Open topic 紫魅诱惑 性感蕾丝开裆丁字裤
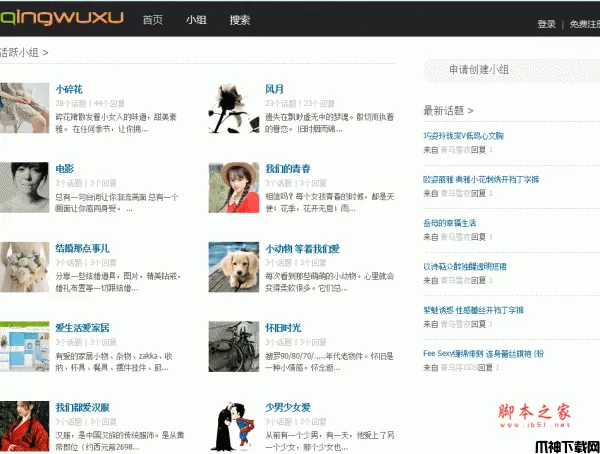 (x=473, y=310)
